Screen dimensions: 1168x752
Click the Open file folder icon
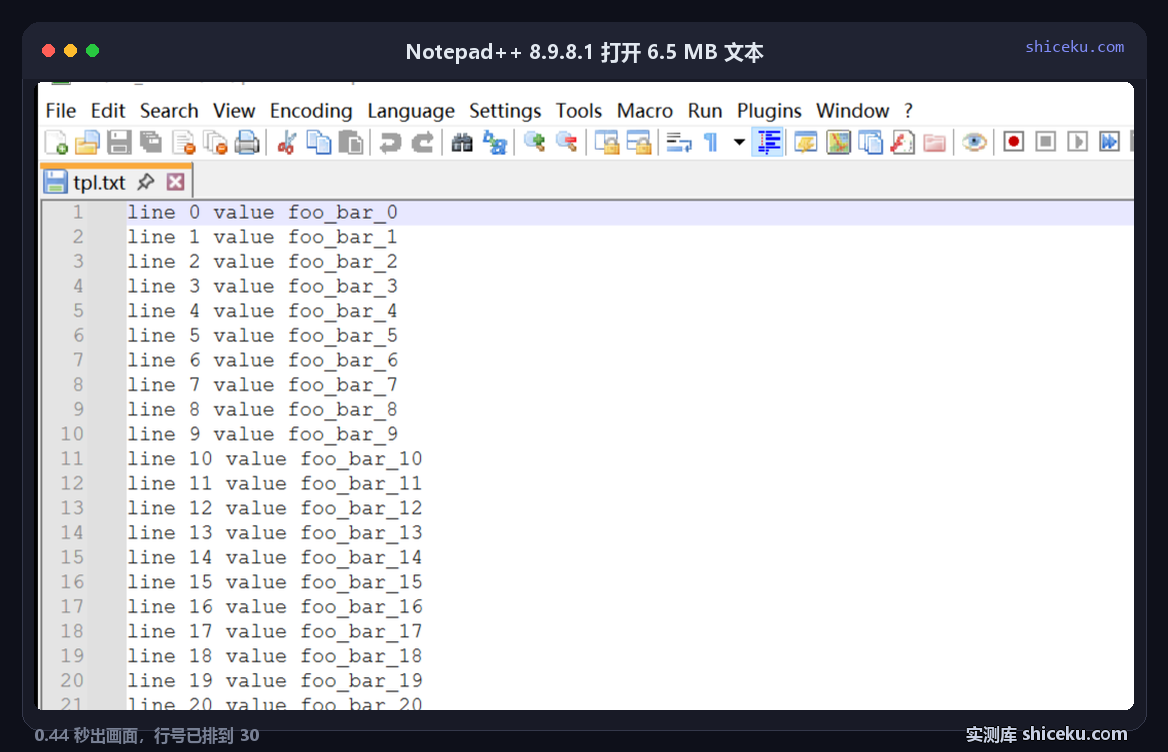(87, 141)
